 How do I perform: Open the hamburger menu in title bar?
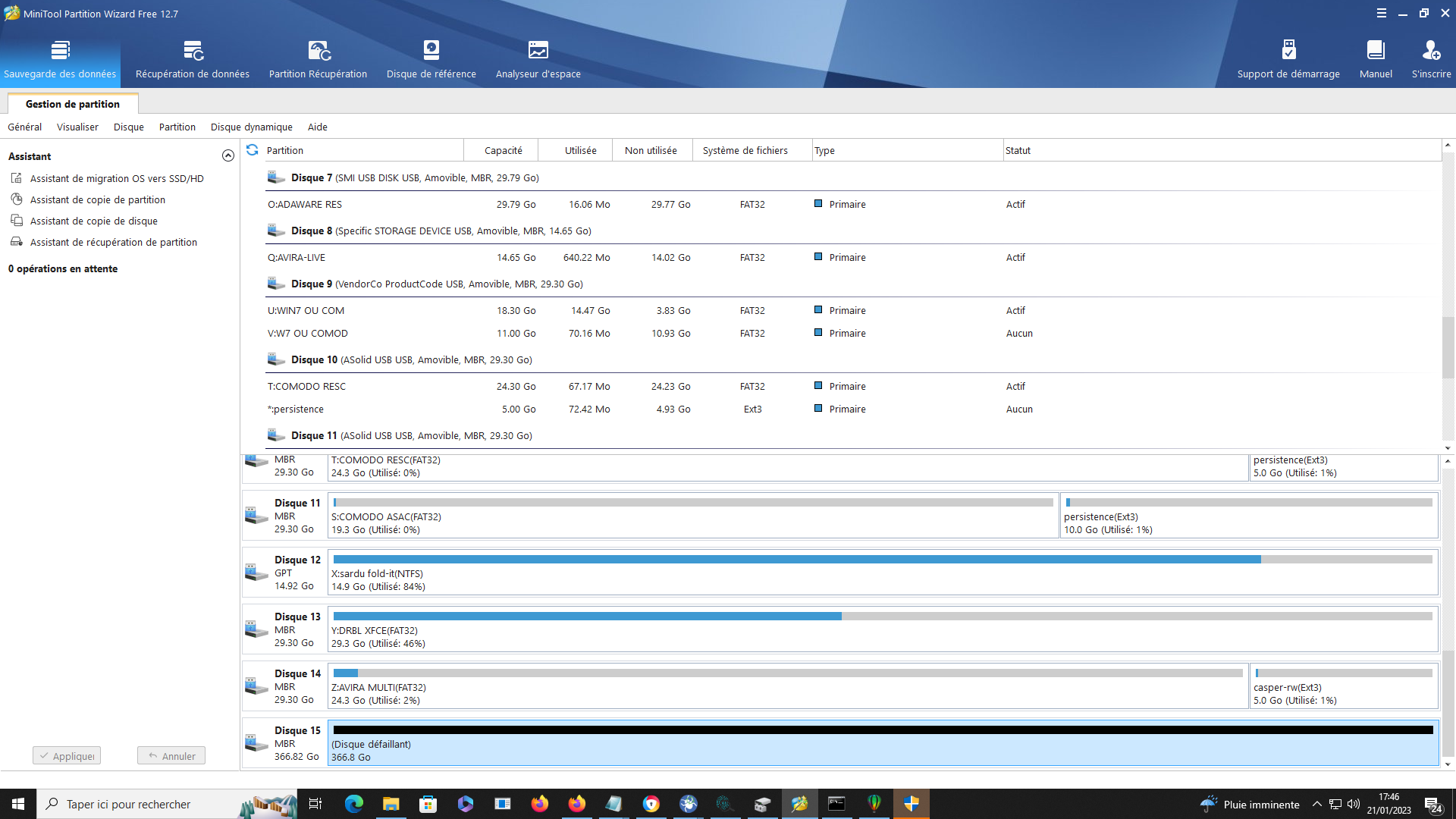coord(1382,13)
